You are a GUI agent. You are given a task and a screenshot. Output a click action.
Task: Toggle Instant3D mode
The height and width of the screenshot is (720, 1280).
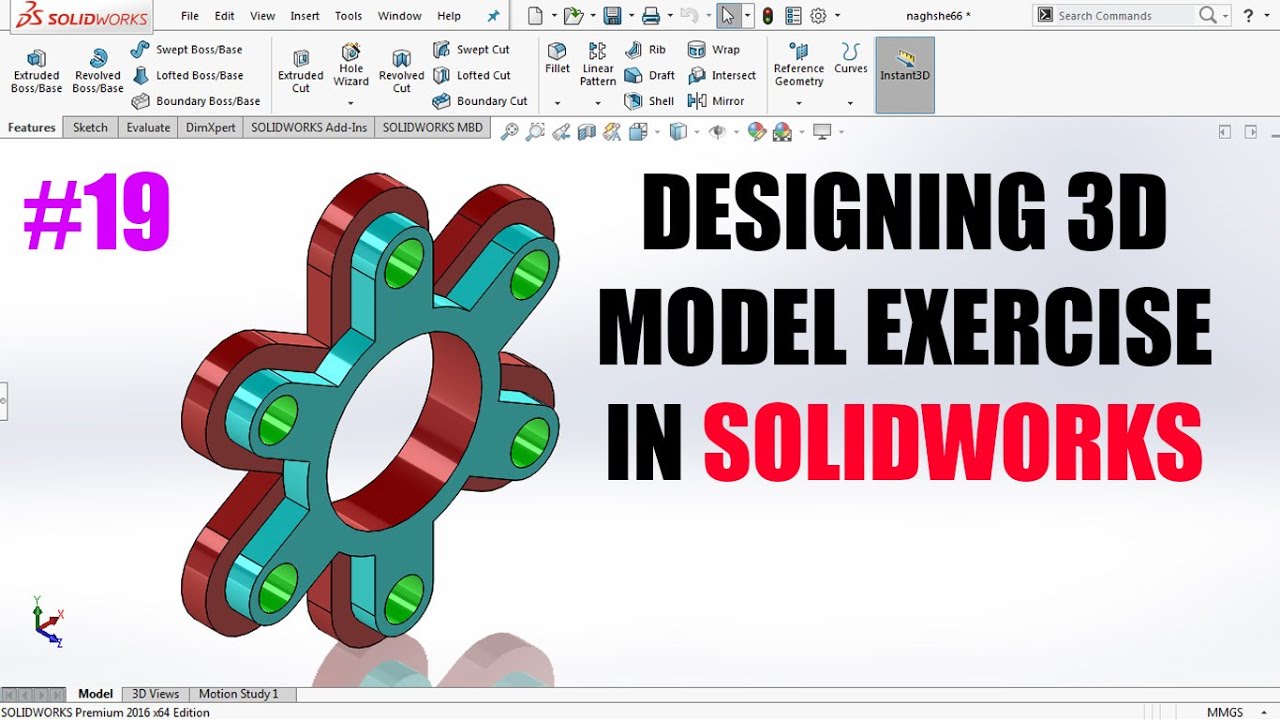click(905, 75)
